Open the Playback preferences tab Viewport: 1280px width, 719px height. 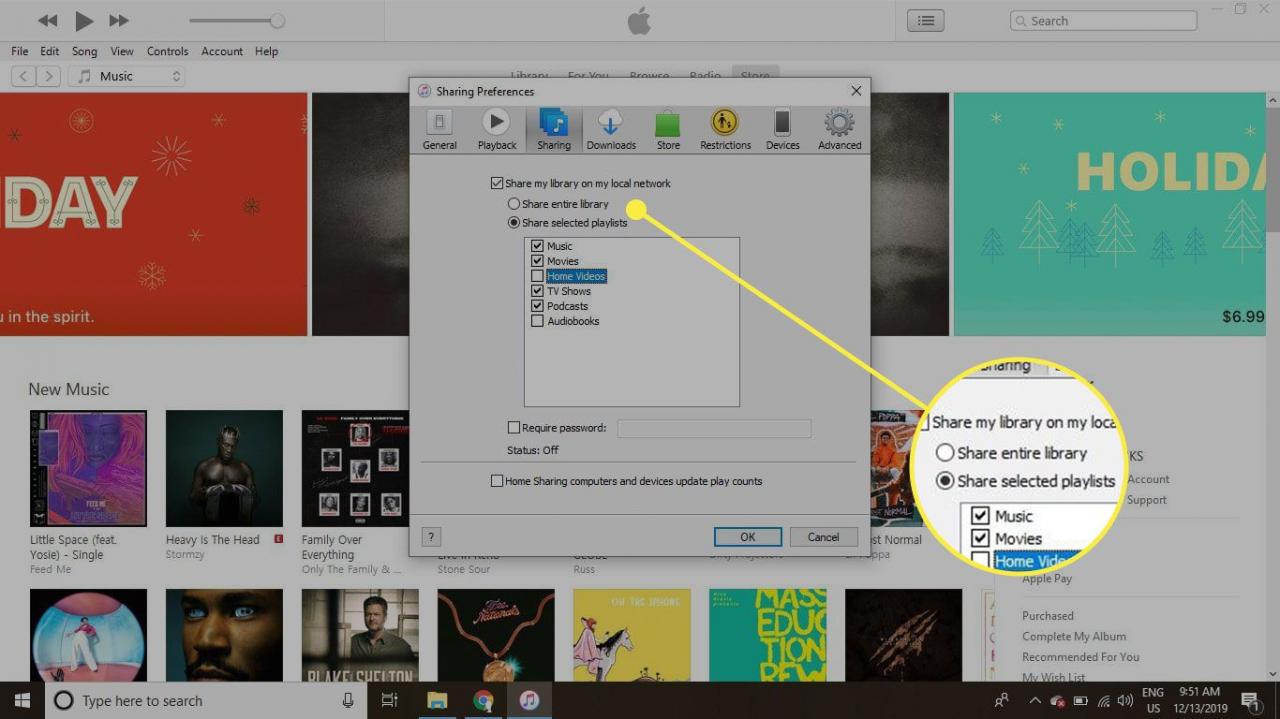(496, 130)
